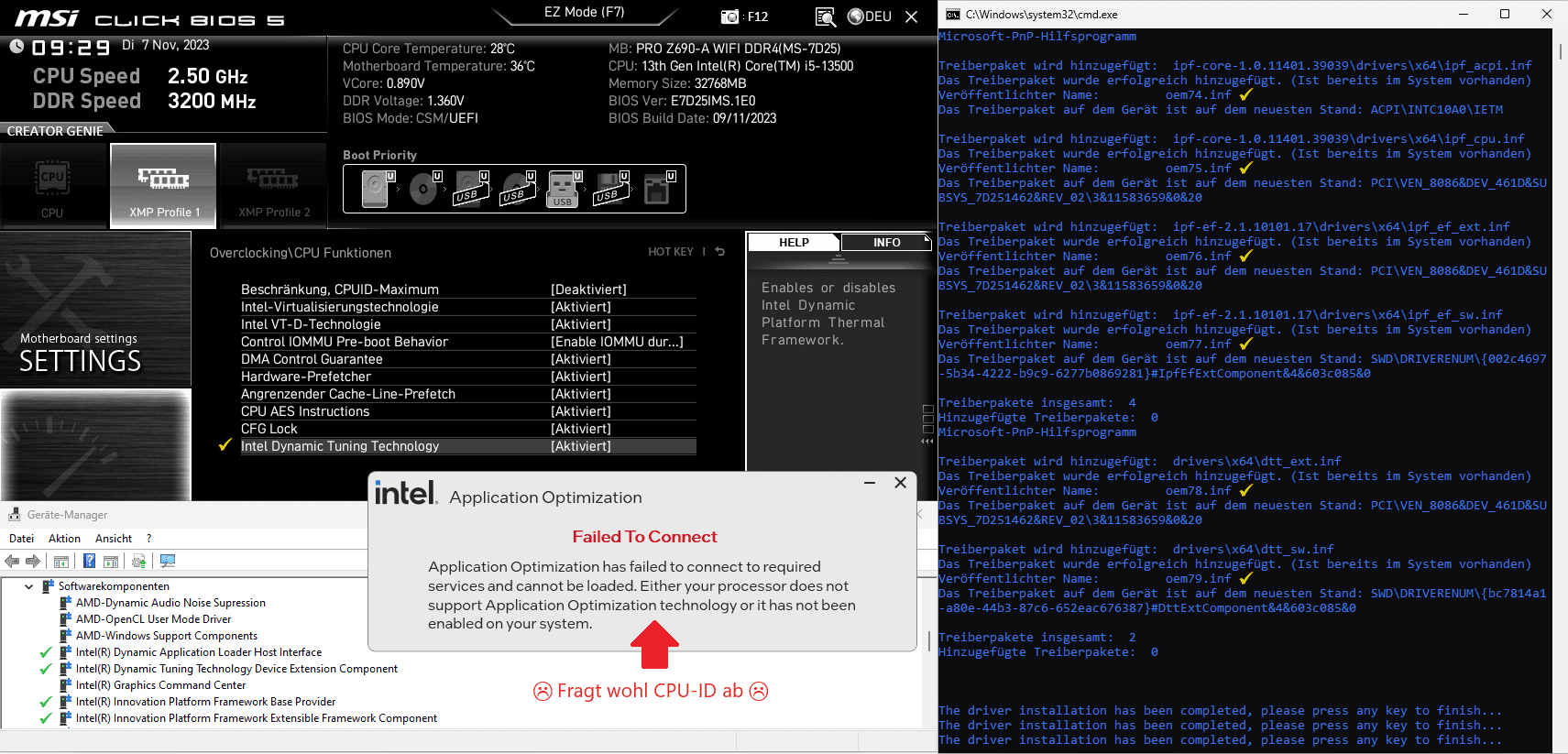Click the Intel logo in Application Optimization

coord(406,493)
